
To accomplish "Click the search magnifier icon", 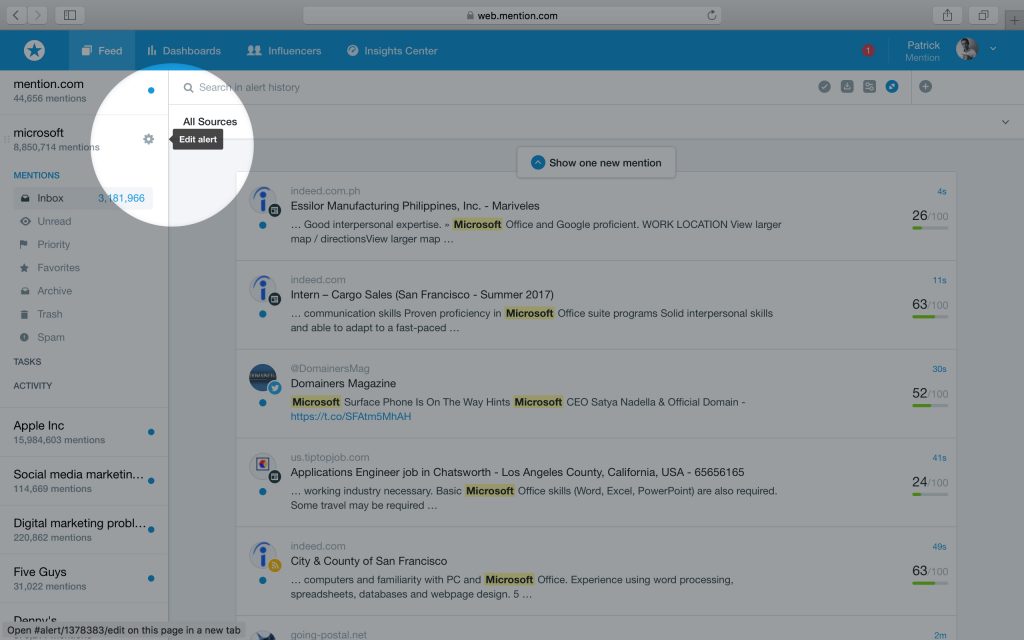I will 188,88.
